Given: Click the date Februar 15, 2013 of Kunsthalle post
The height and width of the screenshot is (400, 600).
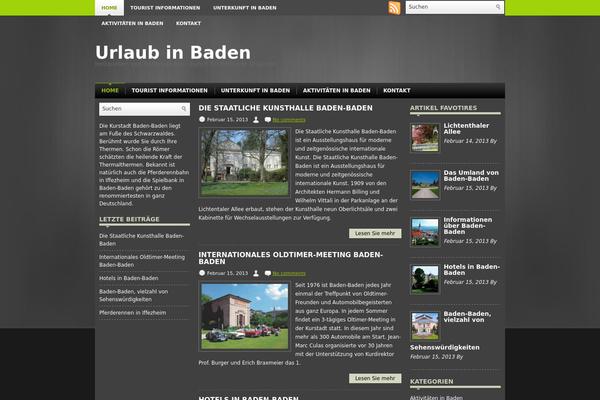Looking at the screenshot, I should tap(227, 120).
